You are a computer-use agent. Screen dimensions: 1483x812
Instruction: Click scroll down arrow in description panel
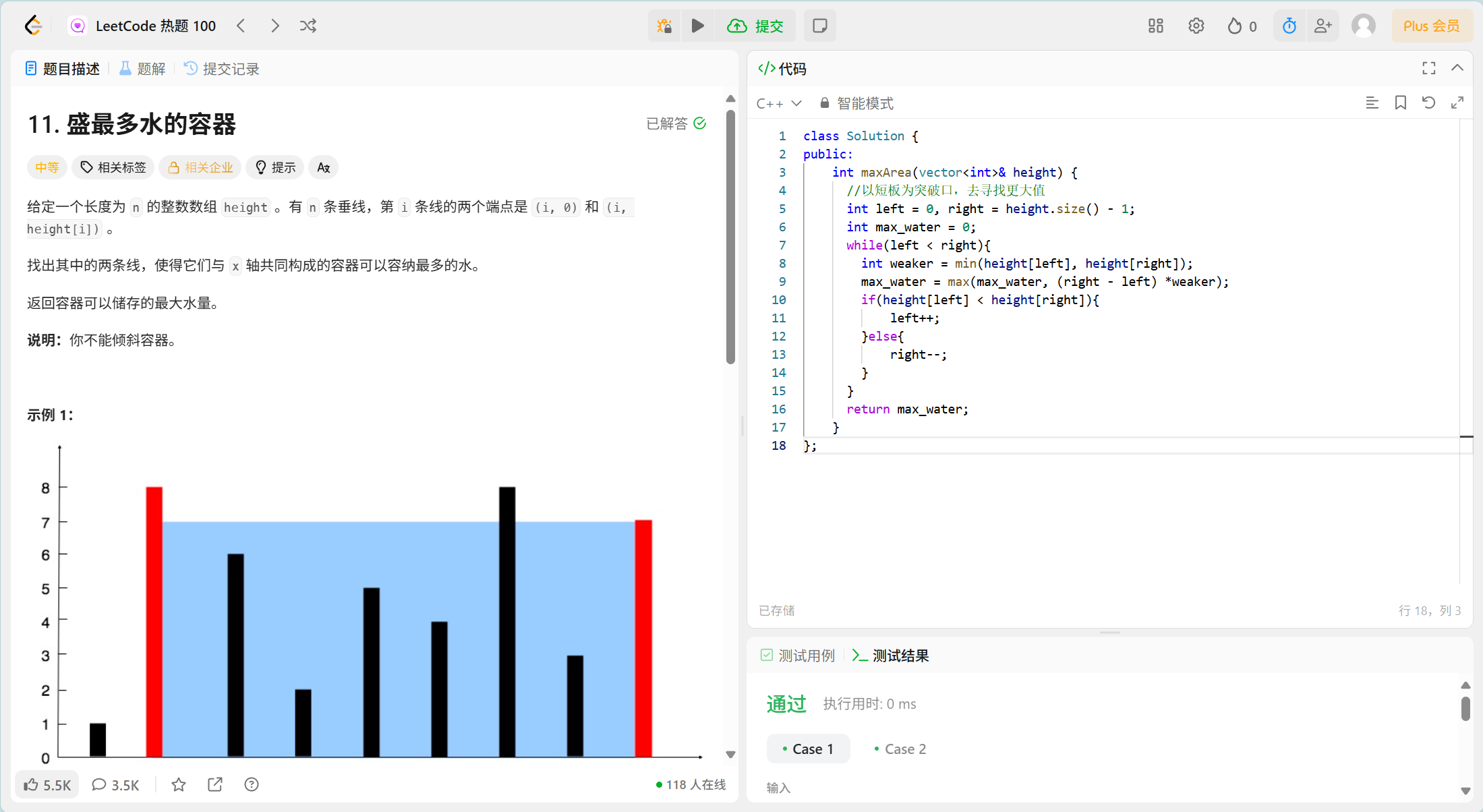point(730,755)
